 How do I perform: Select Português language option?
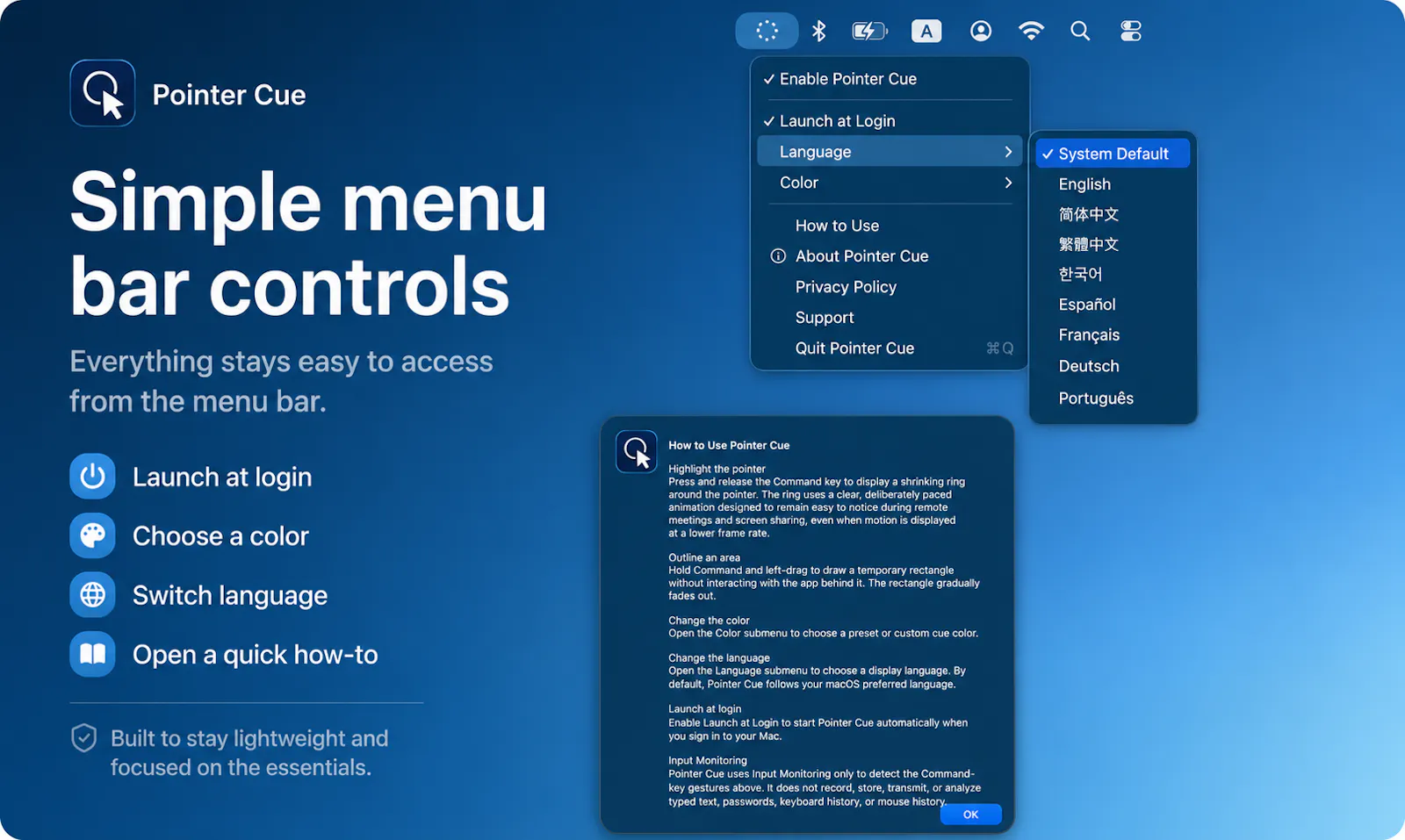click(1113, 398)
